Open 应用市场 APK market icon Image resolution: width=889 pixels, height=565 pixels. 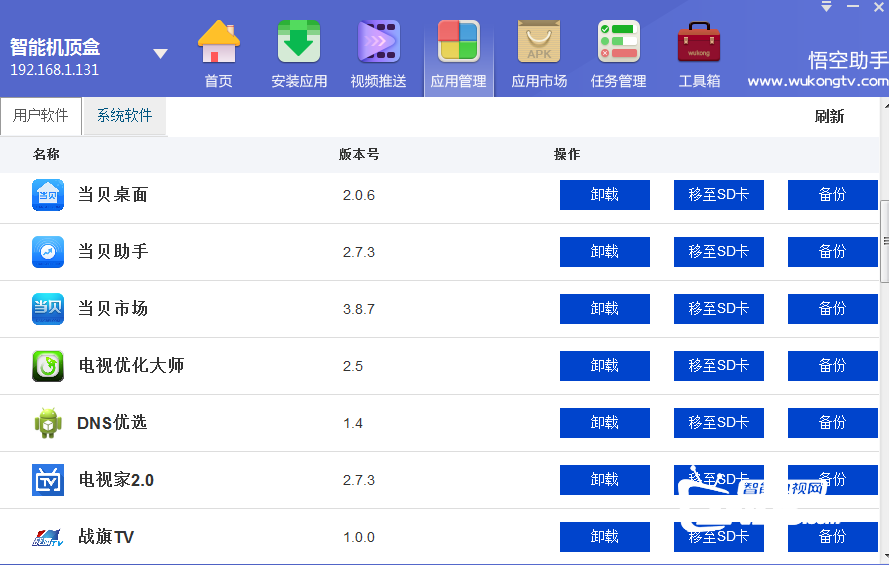539,42
